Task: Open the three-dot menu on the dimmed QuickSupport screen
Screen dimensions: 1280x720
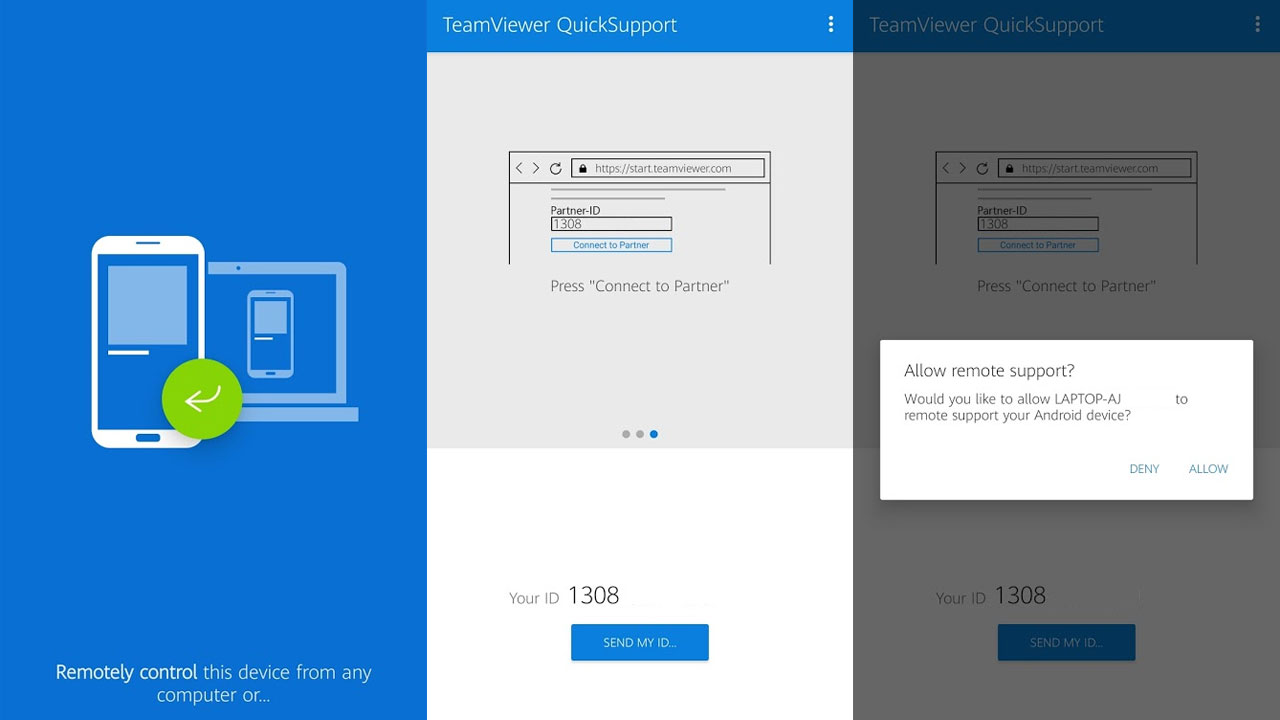Action: click(x=1257, y=24)
